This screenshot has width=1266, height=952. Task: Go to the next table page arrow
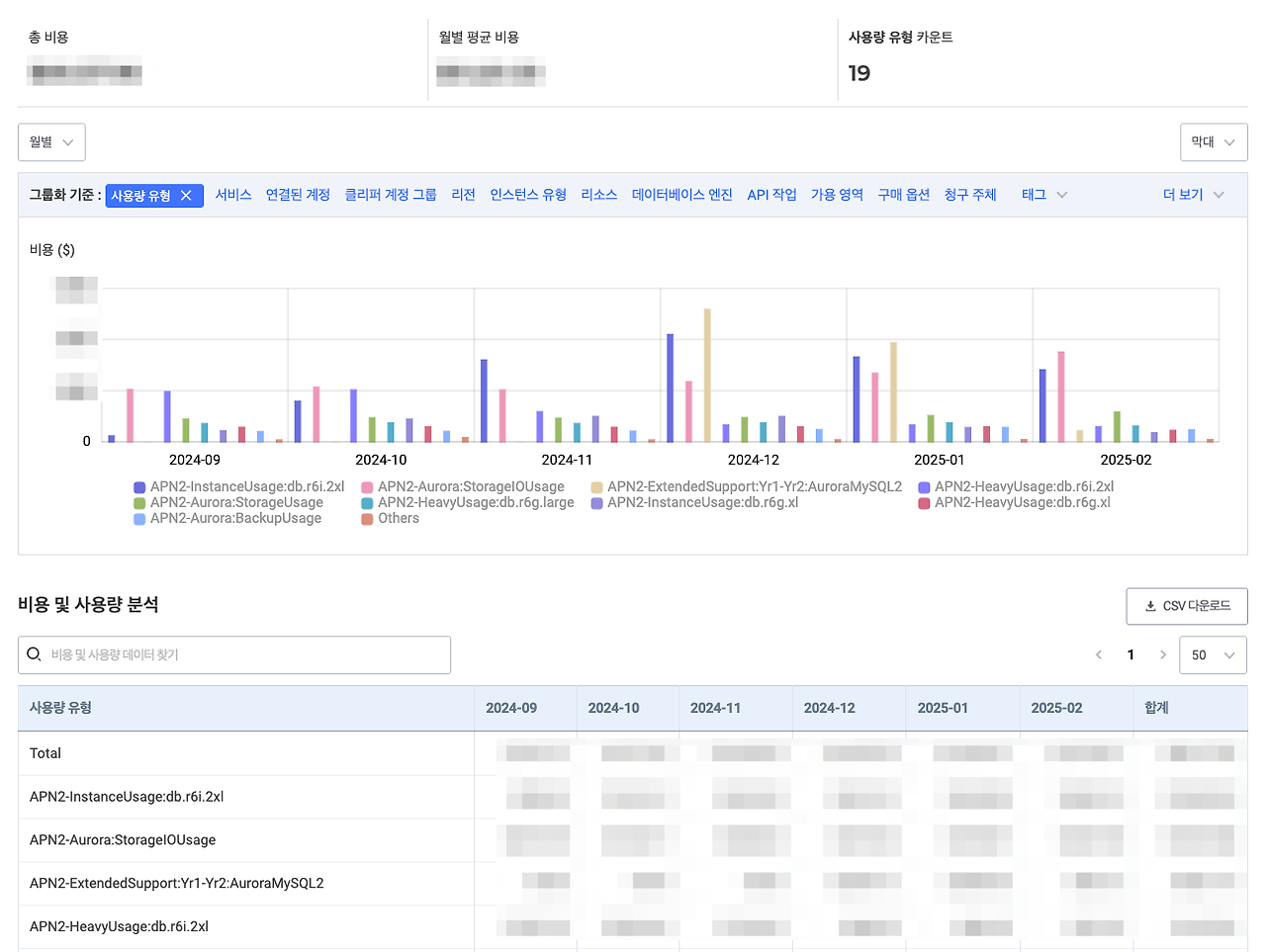tap(1163, 654)
